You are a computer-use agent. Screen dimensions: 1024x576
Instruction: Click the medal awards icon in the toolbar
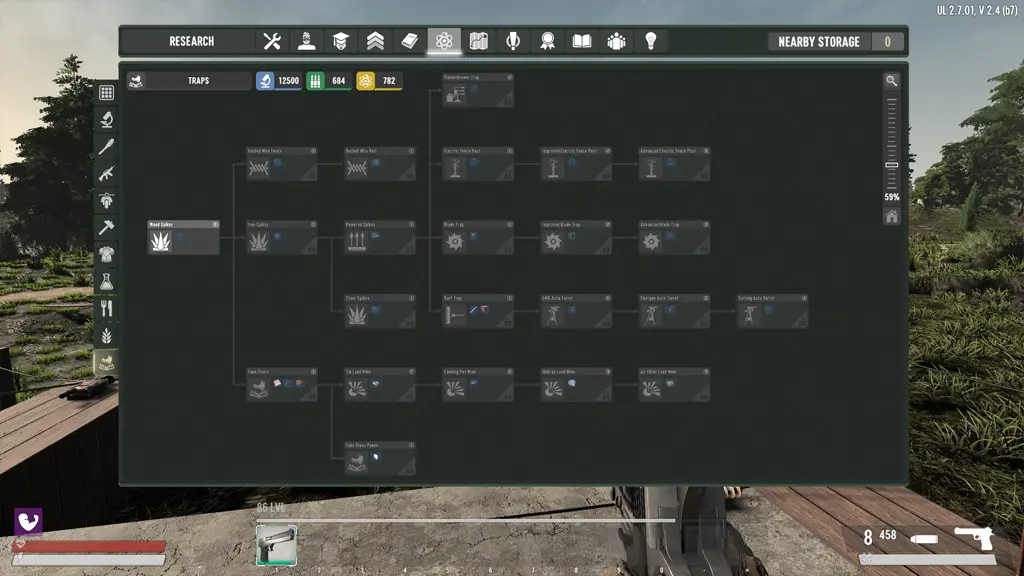(547, 42)
